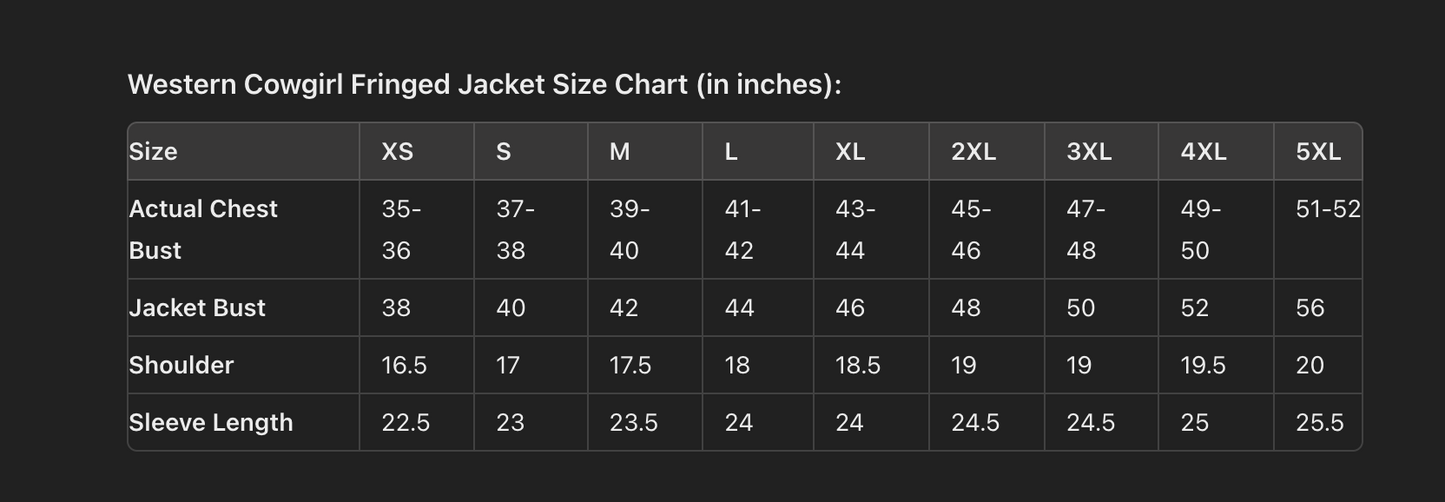The width and height of the screenshot is (1445, 502).
Task: Select the Shoulder row label
Action: click(181, 365)
